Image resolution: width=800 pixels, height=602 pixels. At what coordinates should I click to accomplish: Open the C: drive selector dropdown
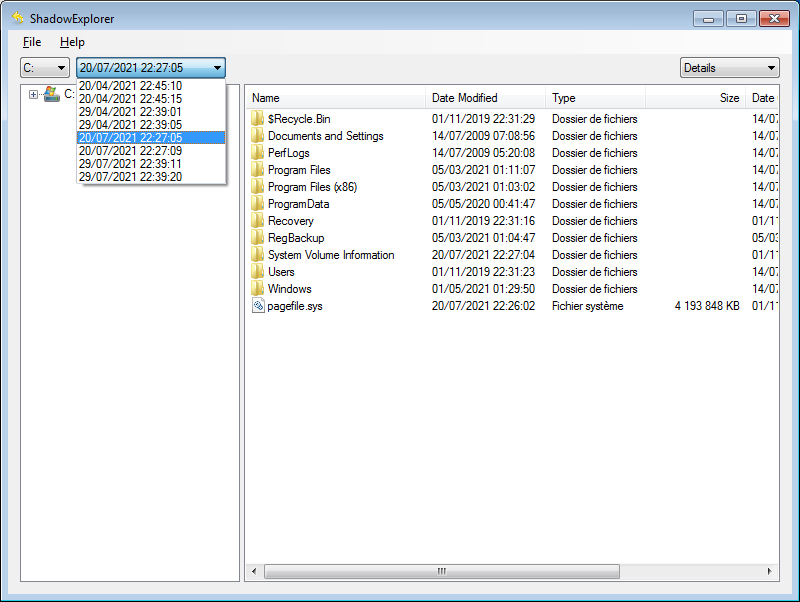(44, 67)
